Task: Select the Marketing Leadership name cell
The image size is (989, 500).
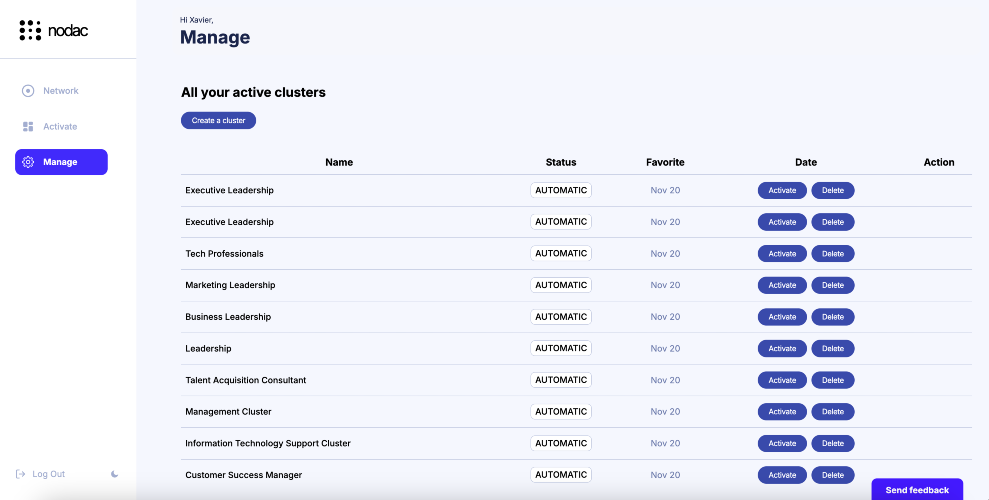Action: [x=230, y=285]
